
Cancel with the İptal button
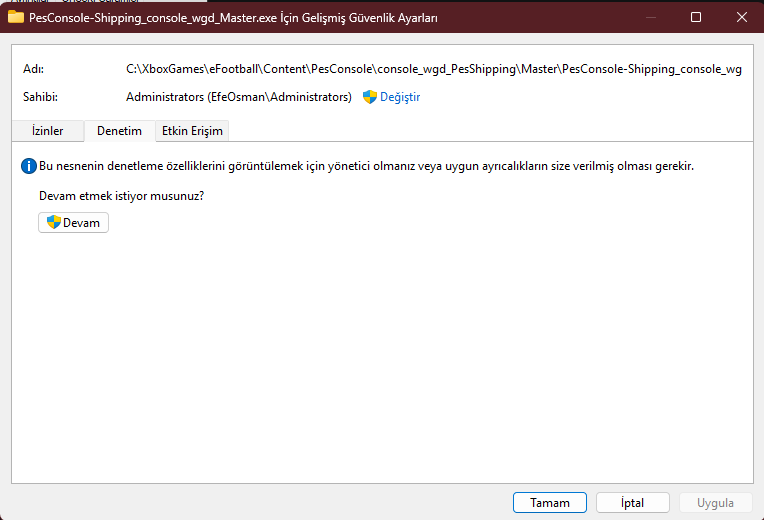[632, 502]
